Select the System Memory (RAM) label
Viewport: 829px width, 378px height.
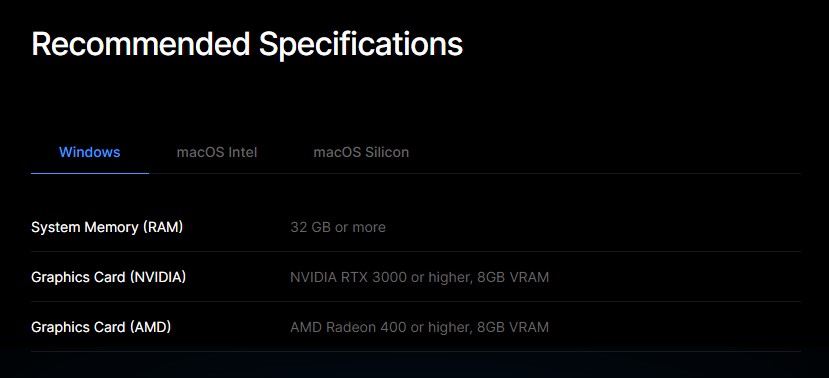pyautogui.click(x=107, y=227)
